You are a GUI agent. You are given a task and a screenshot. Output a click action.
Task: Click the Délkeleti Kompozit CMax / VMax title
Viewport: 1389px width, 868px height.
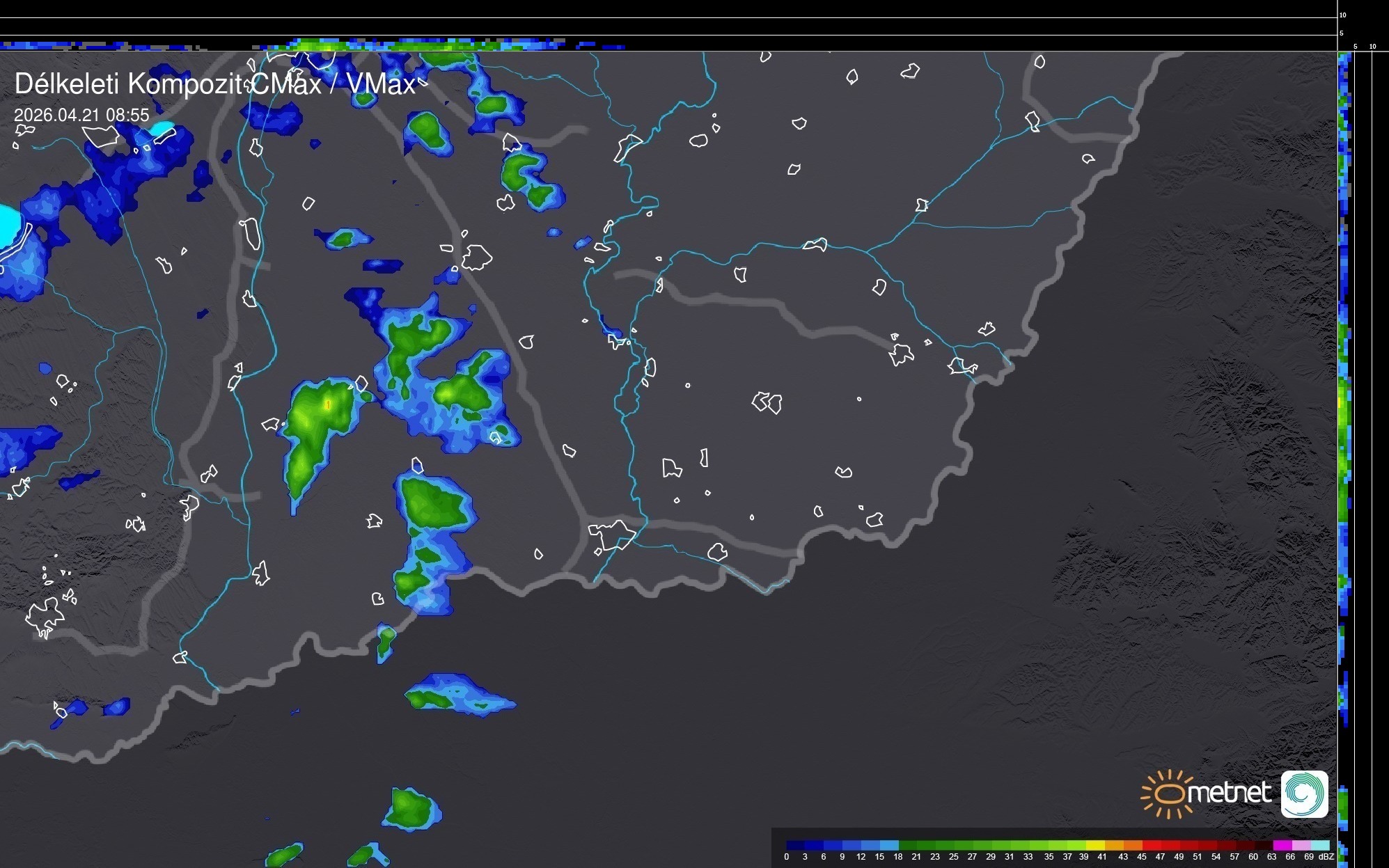click(x=214, y=84)
